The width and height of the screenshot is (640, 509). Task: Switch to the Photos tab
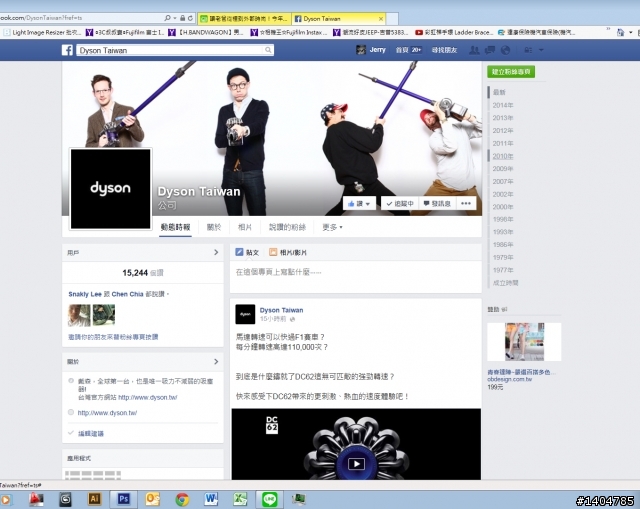coord(245,227)
